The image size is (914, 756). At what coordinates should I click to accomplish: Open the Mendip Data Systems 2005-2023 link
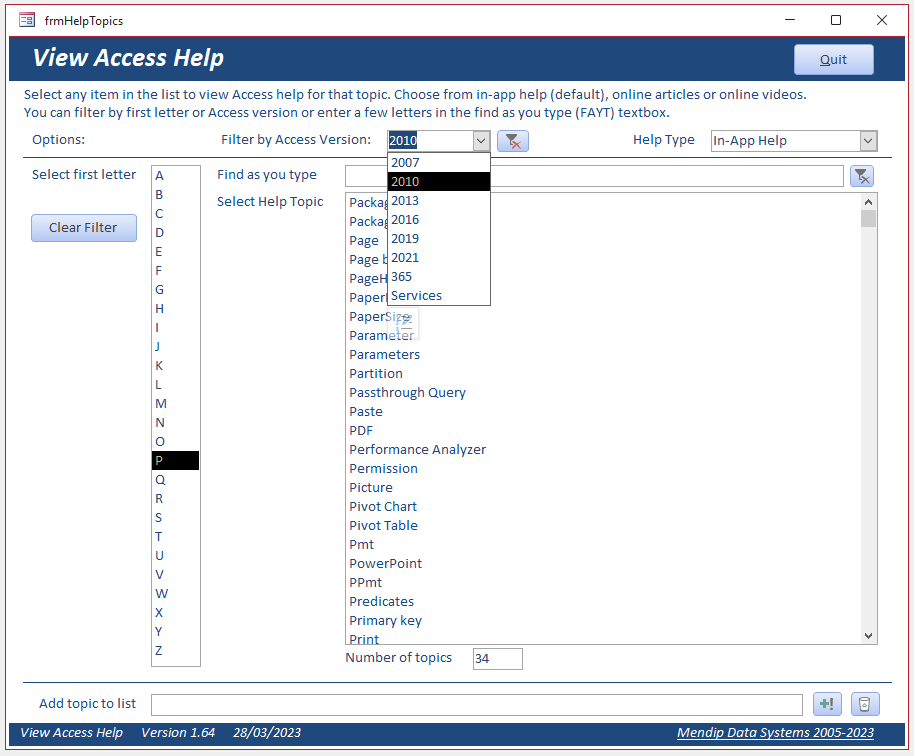tap(775, 733)
